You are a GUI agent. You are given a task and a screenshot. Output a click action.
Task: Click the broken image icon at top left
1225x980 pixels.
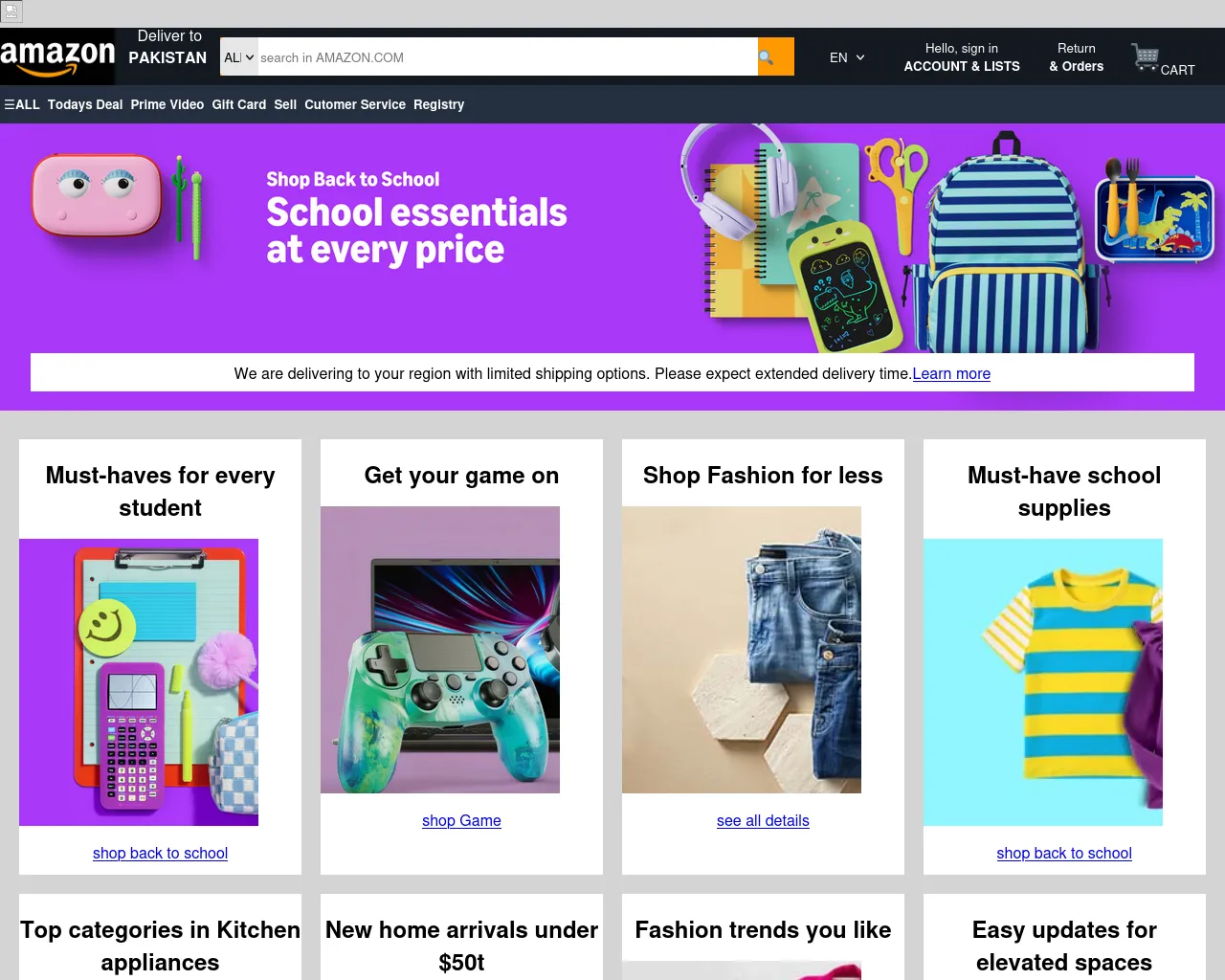tap(11, 11)
